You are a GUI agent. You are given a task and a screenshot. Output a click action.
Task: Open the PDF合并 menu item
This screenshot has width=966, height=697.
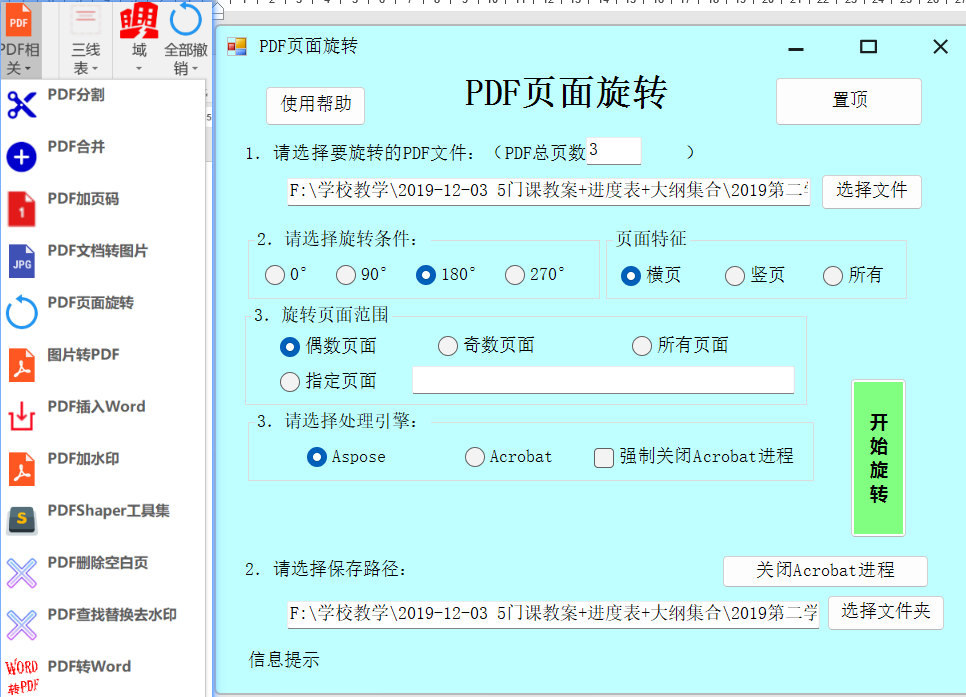pos(103,157)
